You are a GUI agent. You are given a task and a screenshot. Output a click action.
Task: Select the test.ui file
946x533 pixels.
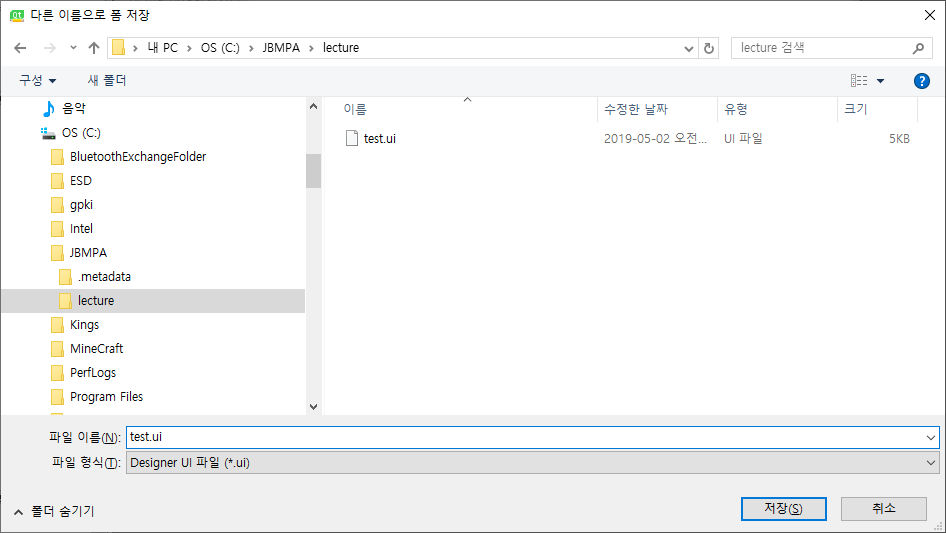coord(379,139)
